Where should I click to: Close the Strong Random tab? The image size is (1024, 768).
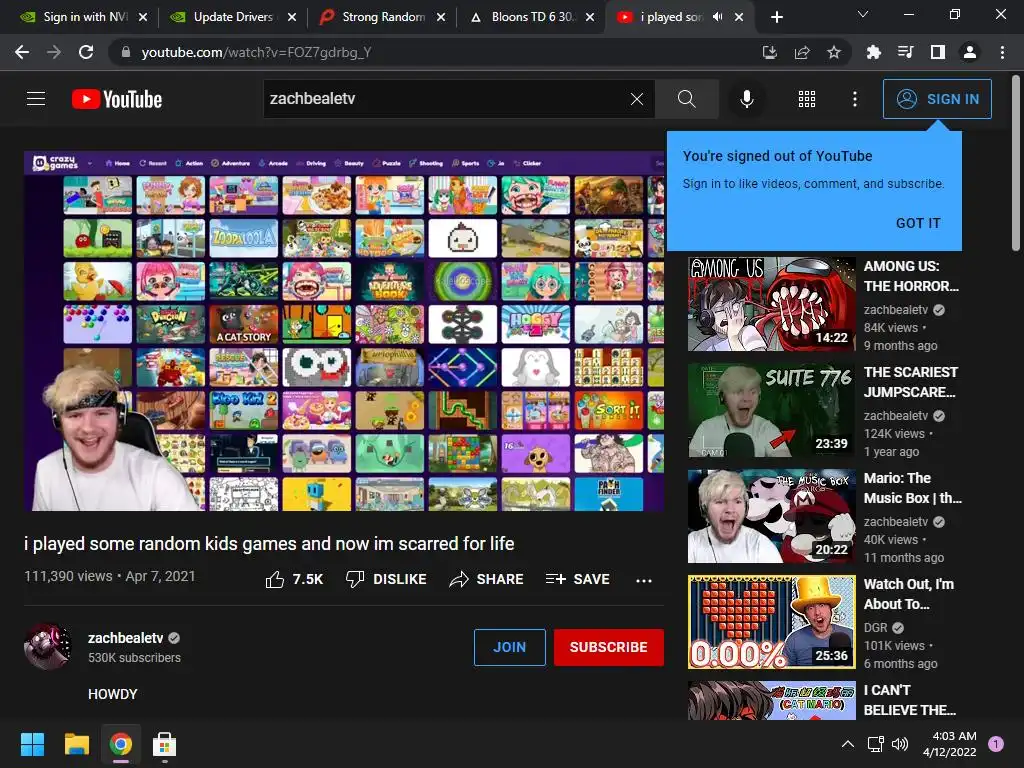[441, 17]
